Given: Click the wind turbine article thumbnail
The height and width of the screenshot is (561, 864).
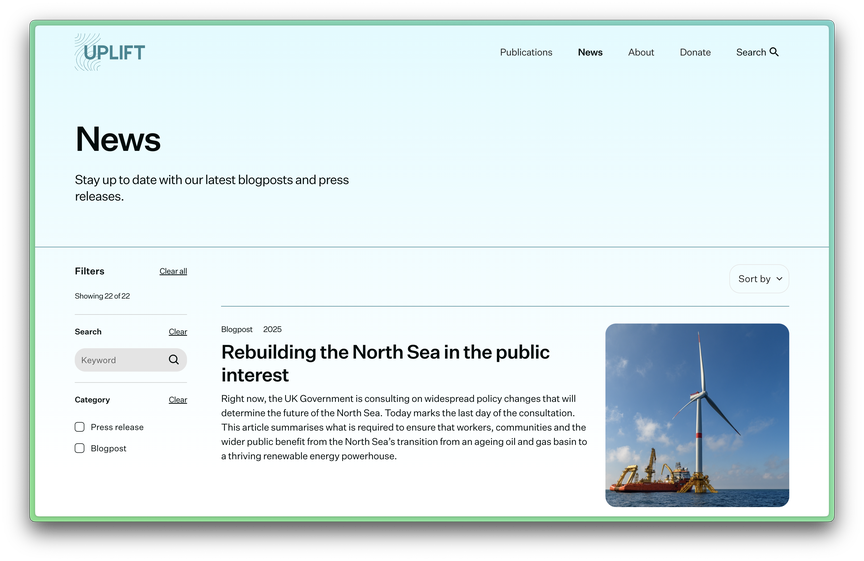Looking at the screenshot, I should pyautogui.click(x=697, y=415).
